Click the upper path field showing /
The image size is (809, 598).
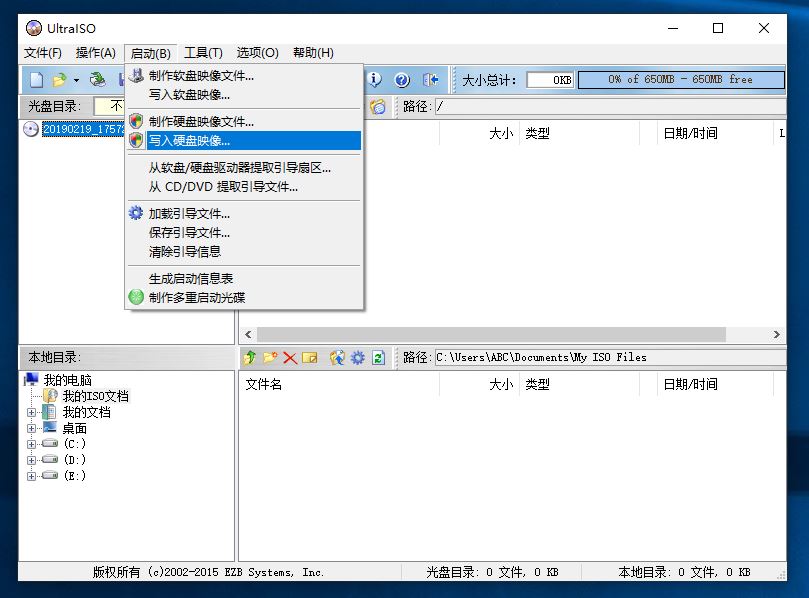pos(610,106)
